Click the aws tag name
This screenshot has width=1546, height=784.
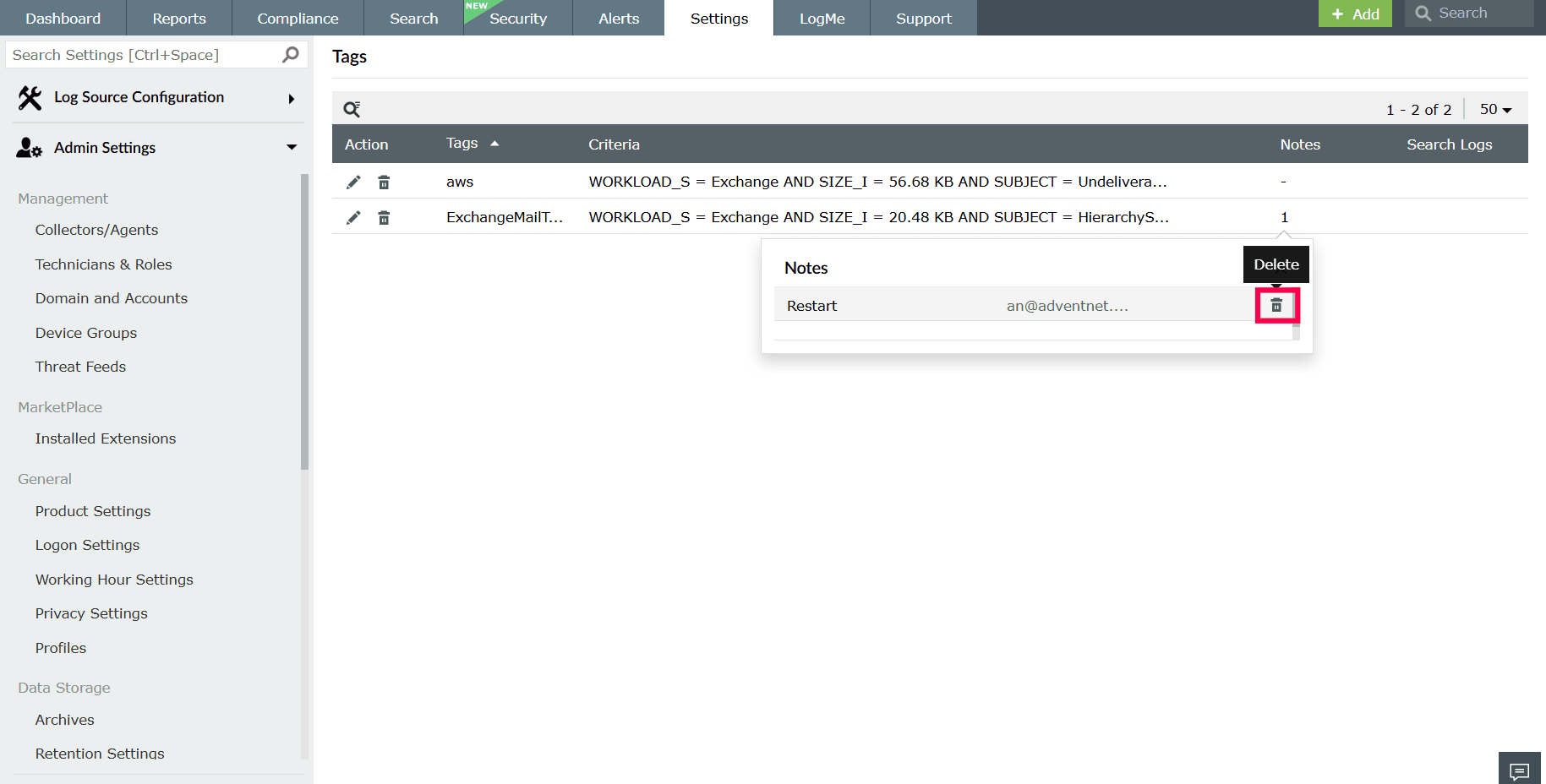(x=460, y=182)
